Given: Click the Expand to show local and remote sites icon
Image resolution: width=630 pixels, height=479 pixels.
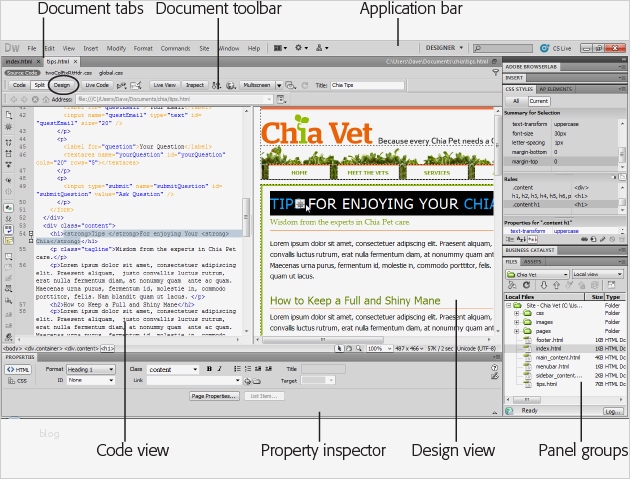Looking at the screenshot, I should pos(611,285).
